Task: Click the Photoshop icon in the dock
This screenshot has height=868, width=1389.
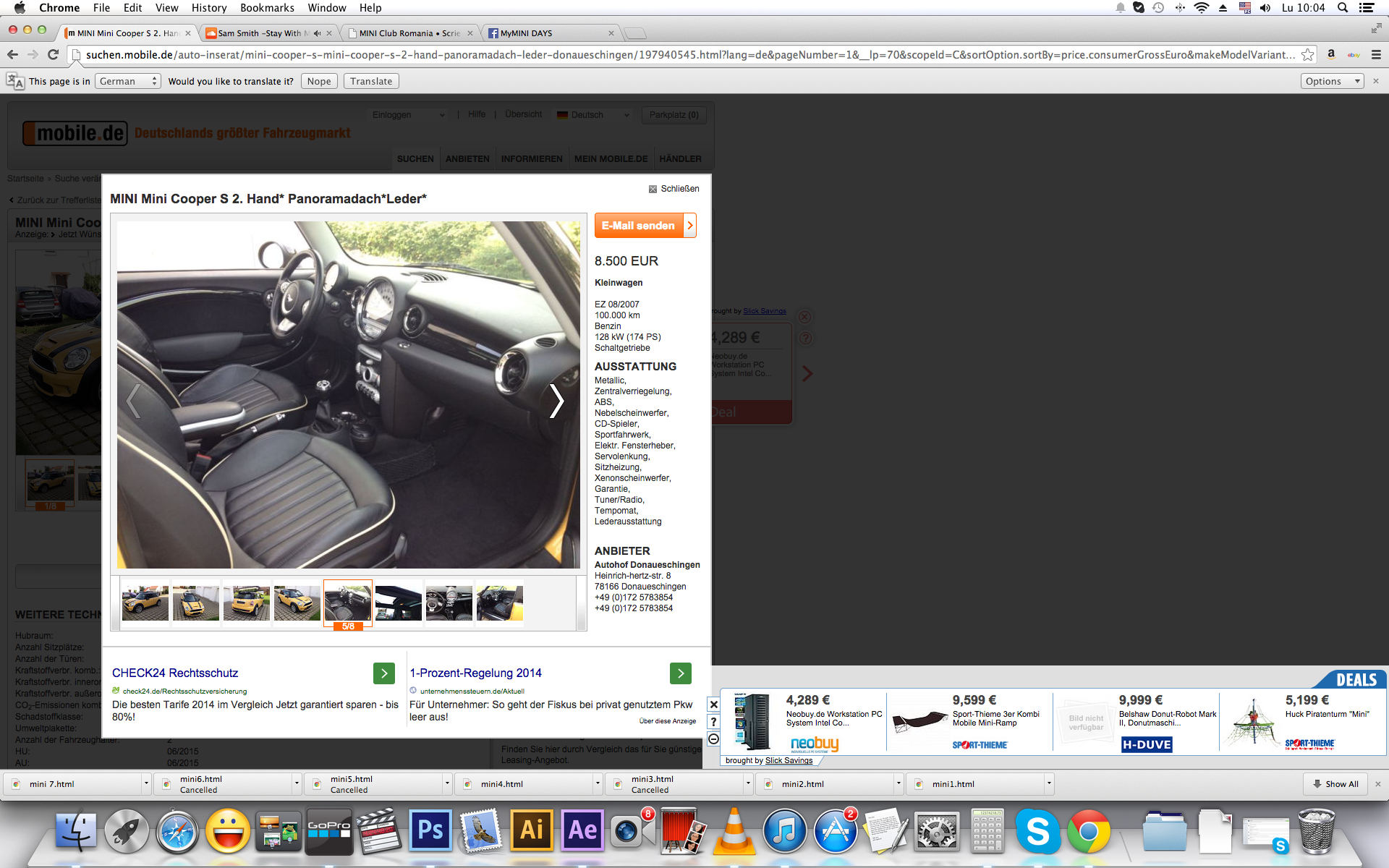Action: click(x=430, y=830)
